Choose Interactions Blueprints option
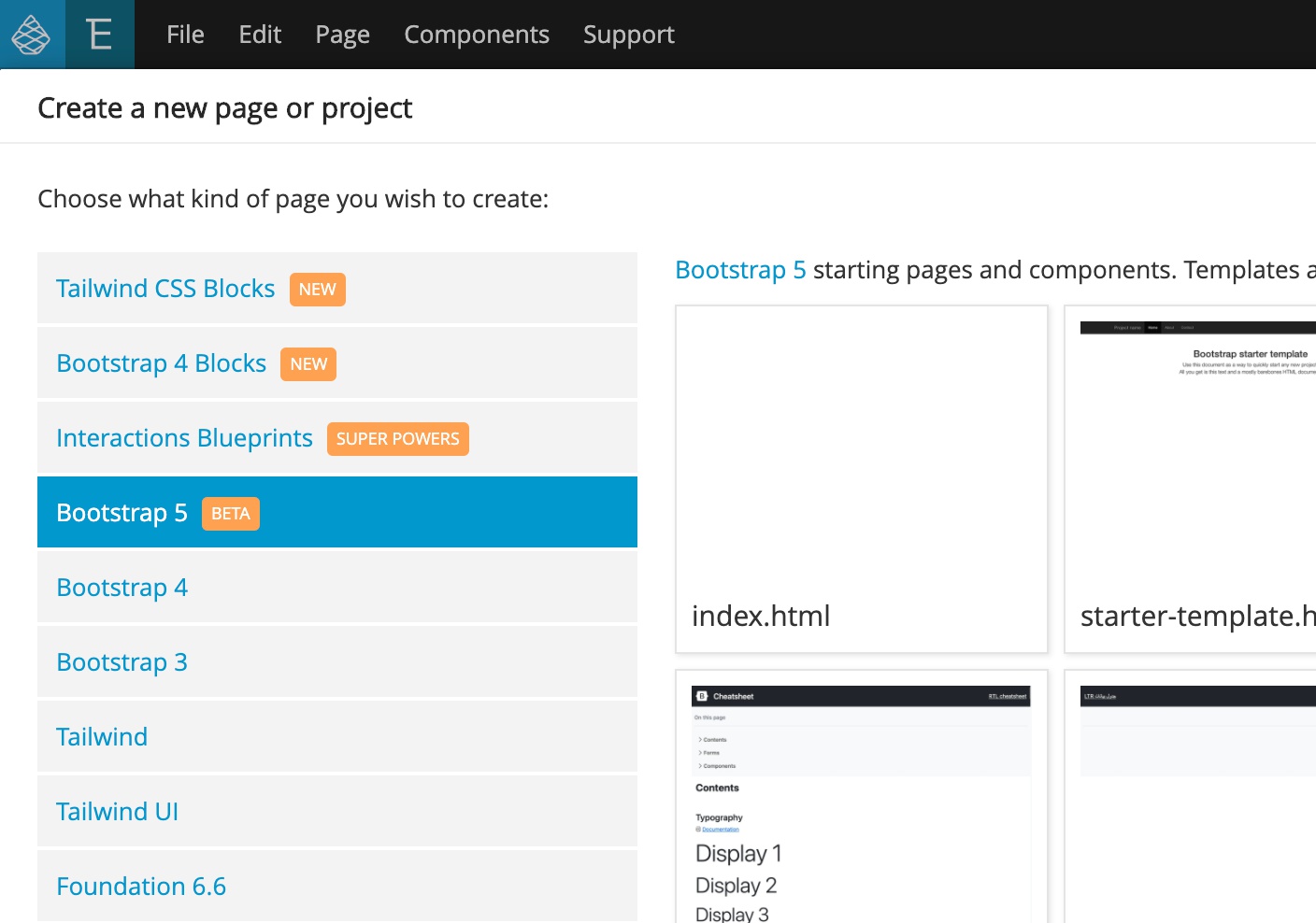The height and width of the screenshot is (923, 1316). [337, 437]
